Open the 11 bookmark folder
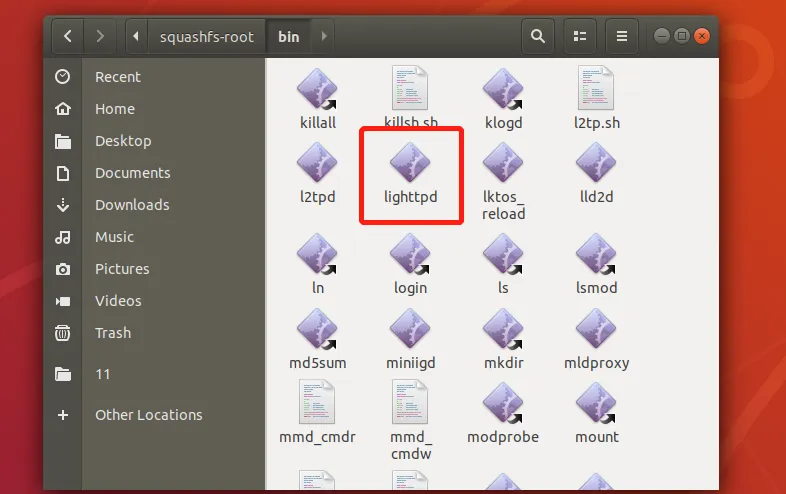Image resolution: width=786 pixels, height=494 pixels. (x=103, y=374)
